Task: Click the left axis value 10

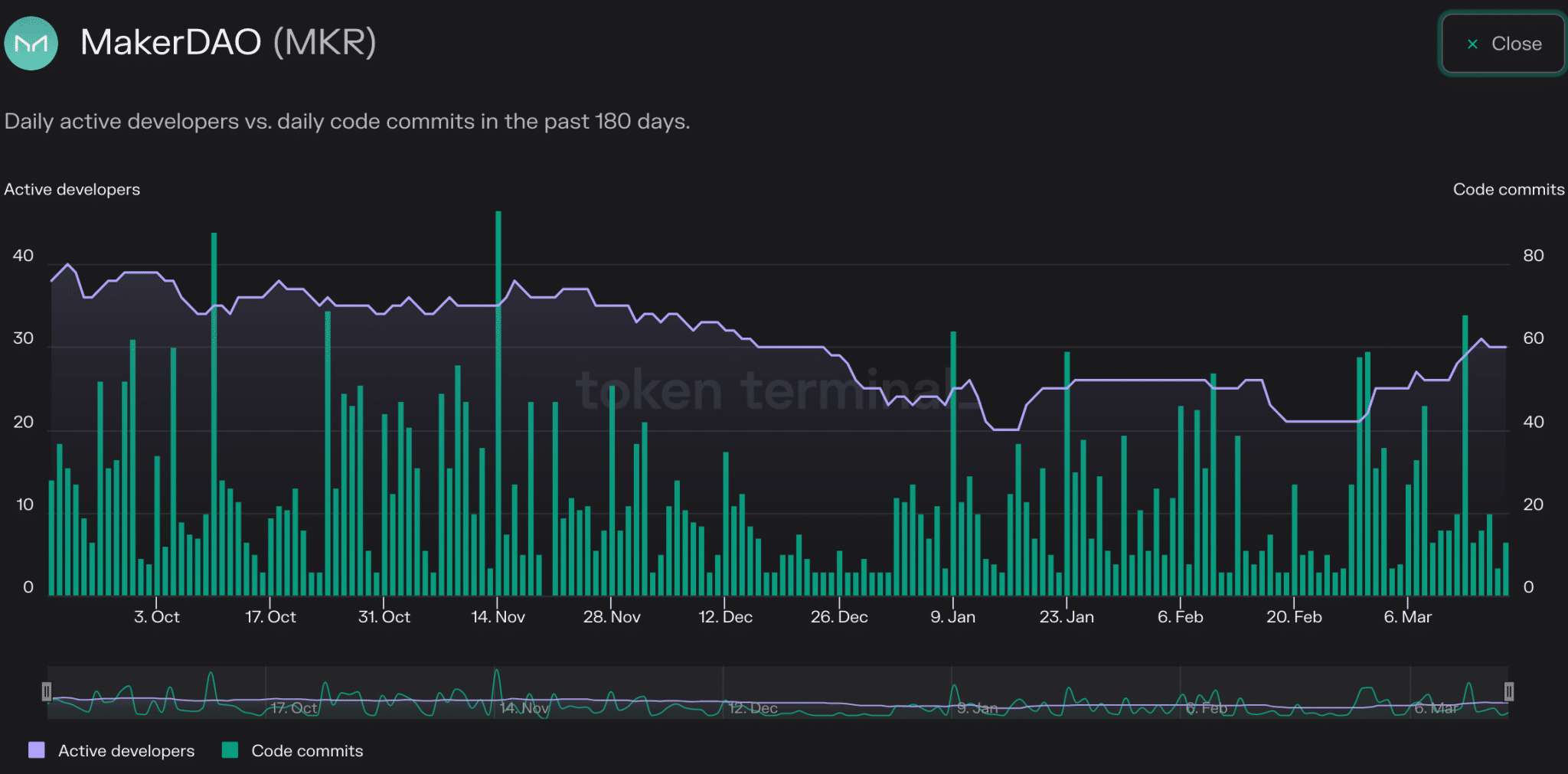Action: tap(24, 505)
